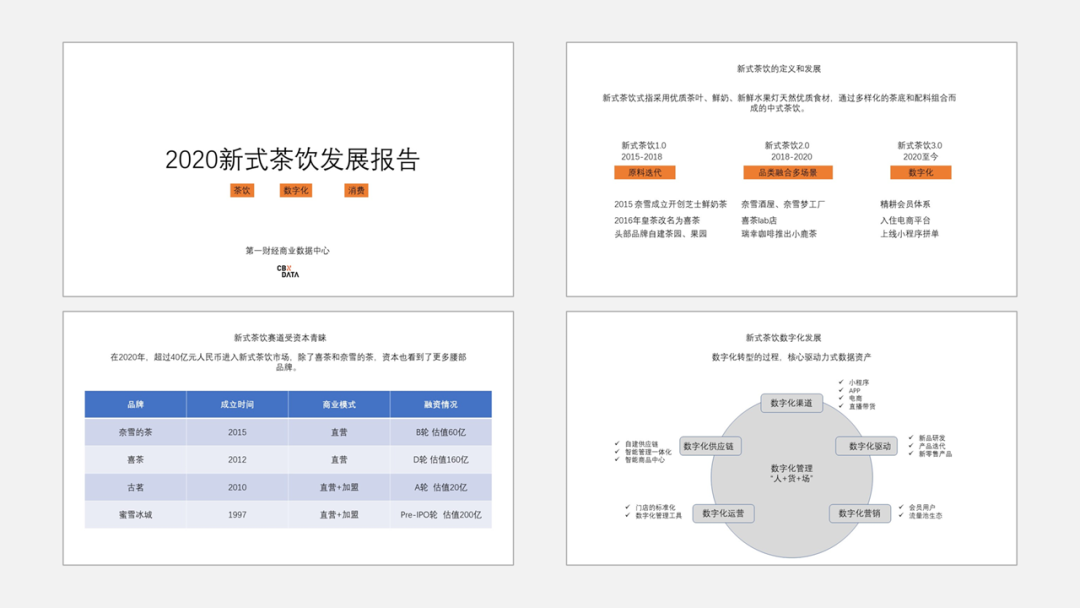The width and height of the screenshot is (1080, 608).
Task: Click the orange 数字化 tag under the report title
Action: click(x=296, y=190)
